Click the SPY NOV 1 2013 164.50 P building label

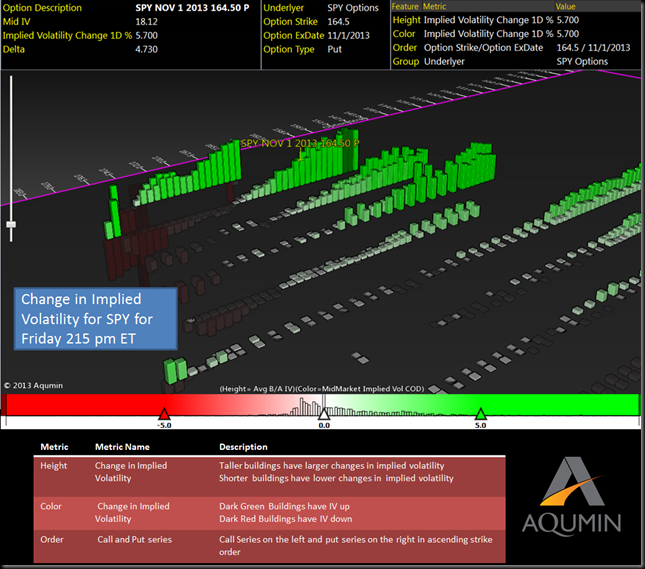pos(300,143)
